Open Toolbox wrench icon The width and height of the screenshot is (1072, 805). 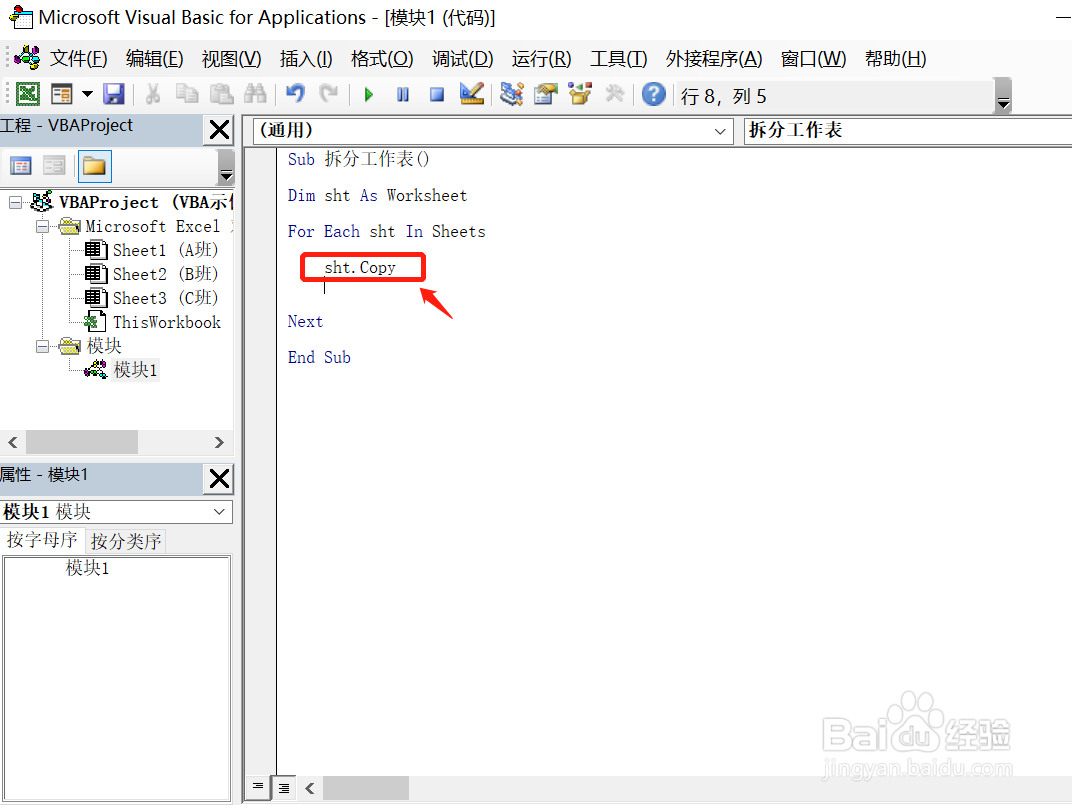(615, 94)
